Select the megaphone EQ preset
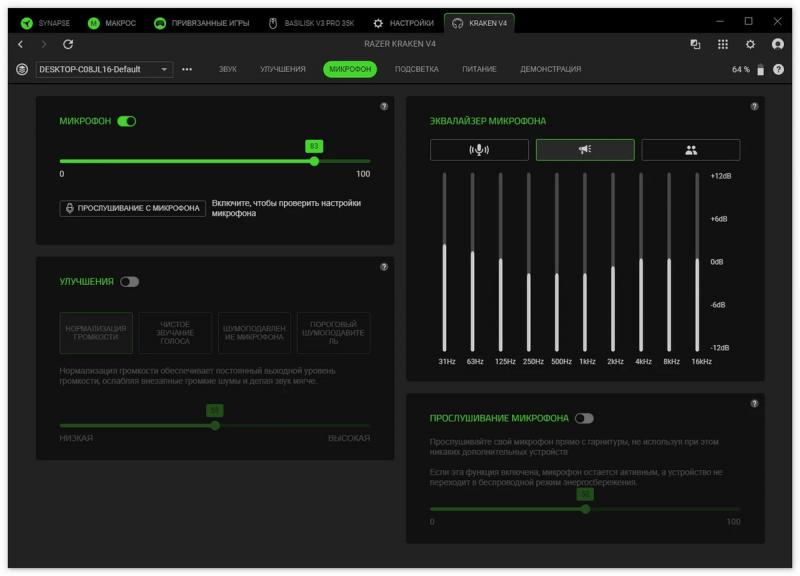The height and width of the screenshot is (576, 800). pos(585,150)
